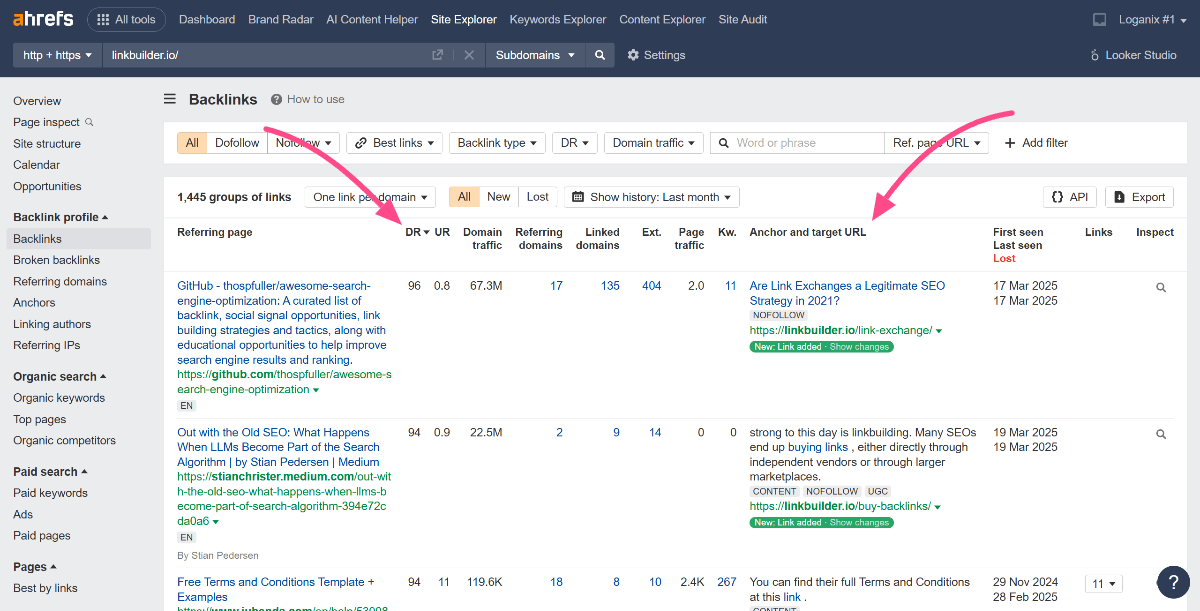Show only Lost links
1200x611 pixels.
click(538, 197)
